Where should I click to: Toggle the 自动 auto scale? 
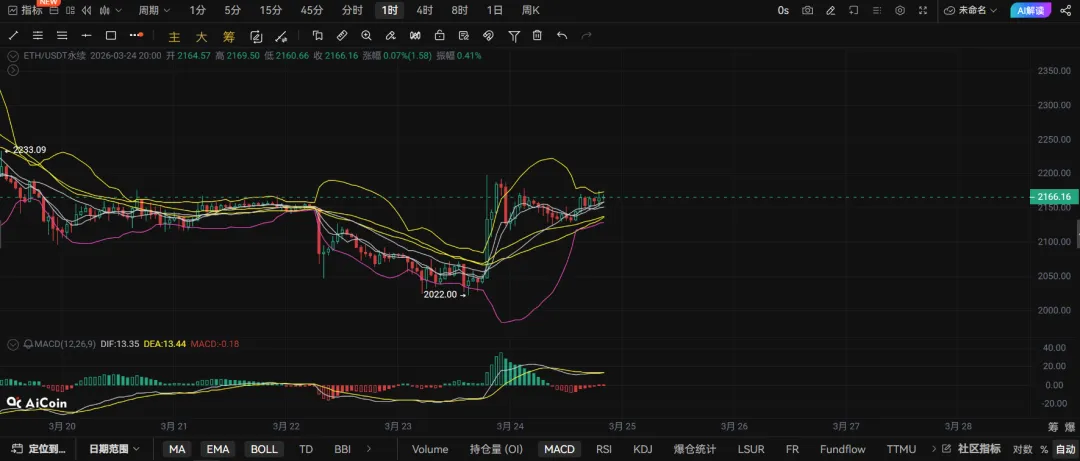(x=1065, y=449)
